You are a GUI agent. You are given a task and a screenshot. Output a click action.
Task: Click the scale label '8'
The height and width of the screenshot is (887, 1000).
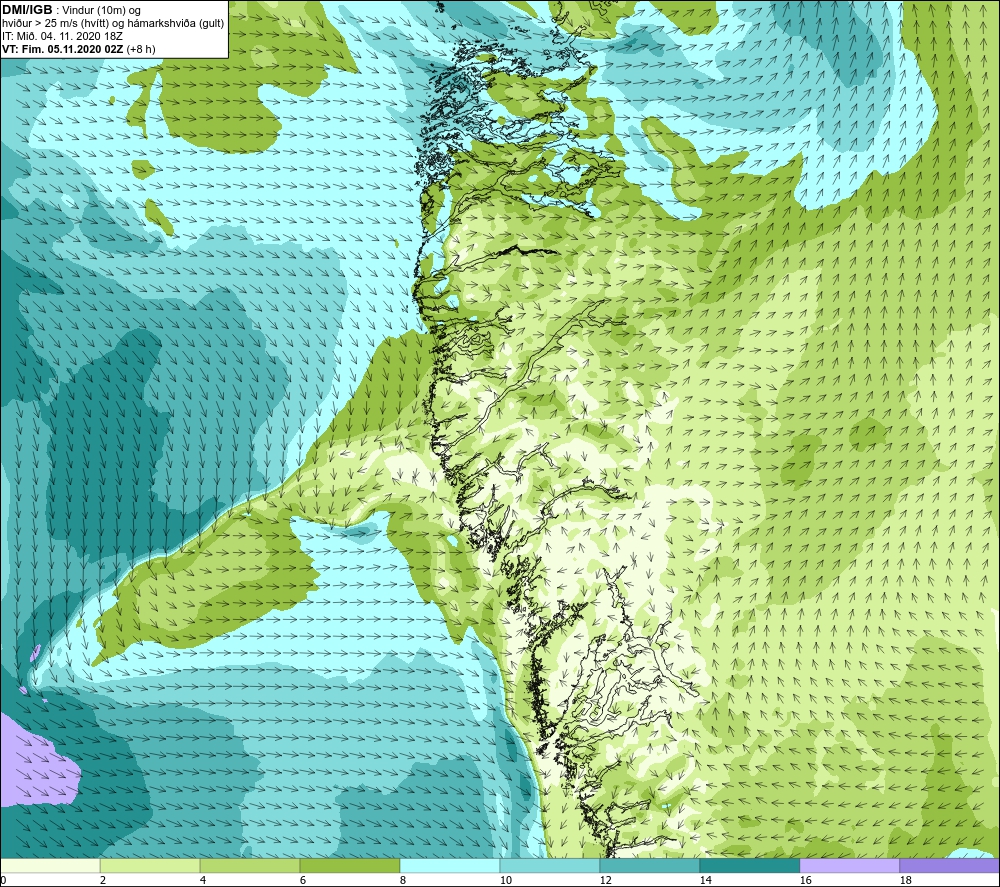[402, 880]
